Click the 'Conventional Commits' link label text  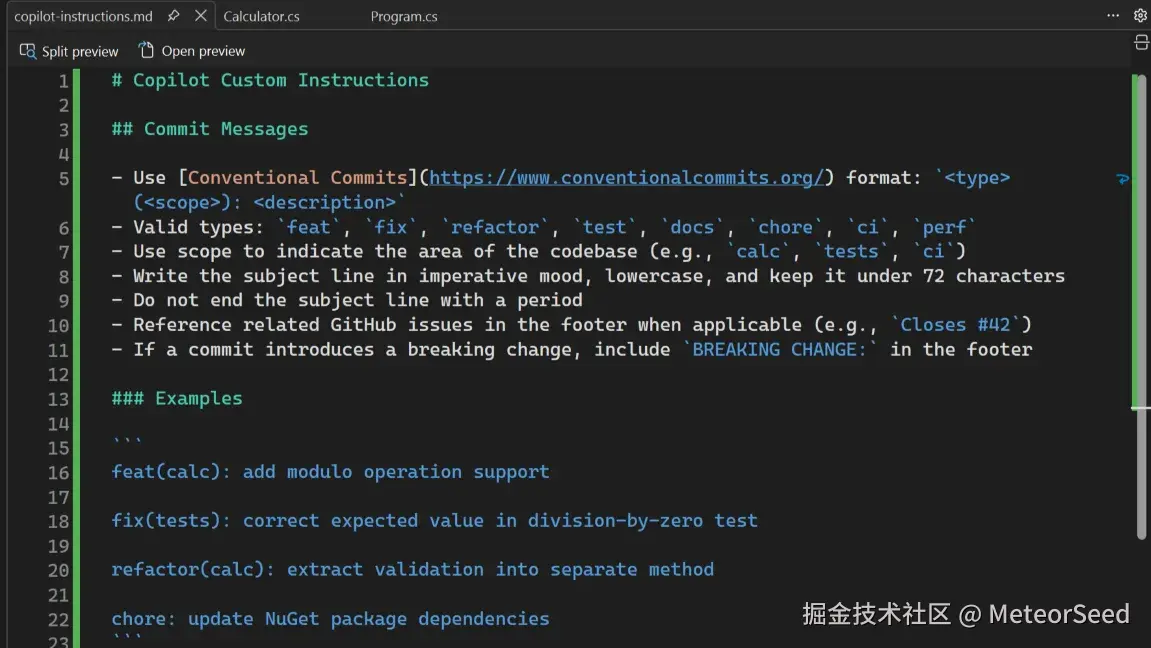297,178
